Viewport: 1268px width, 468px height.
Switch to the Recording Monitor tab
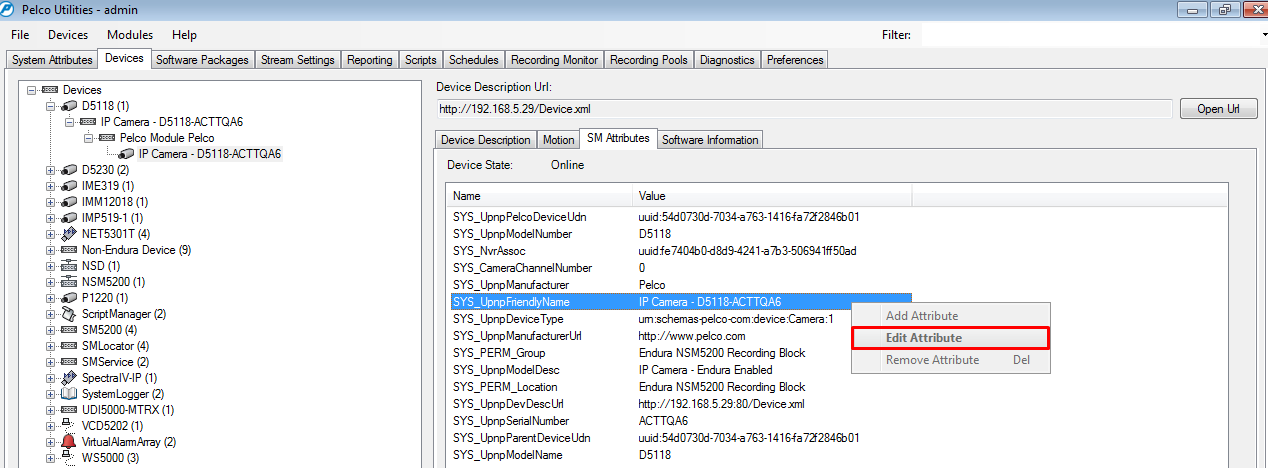tap(554, 60)
